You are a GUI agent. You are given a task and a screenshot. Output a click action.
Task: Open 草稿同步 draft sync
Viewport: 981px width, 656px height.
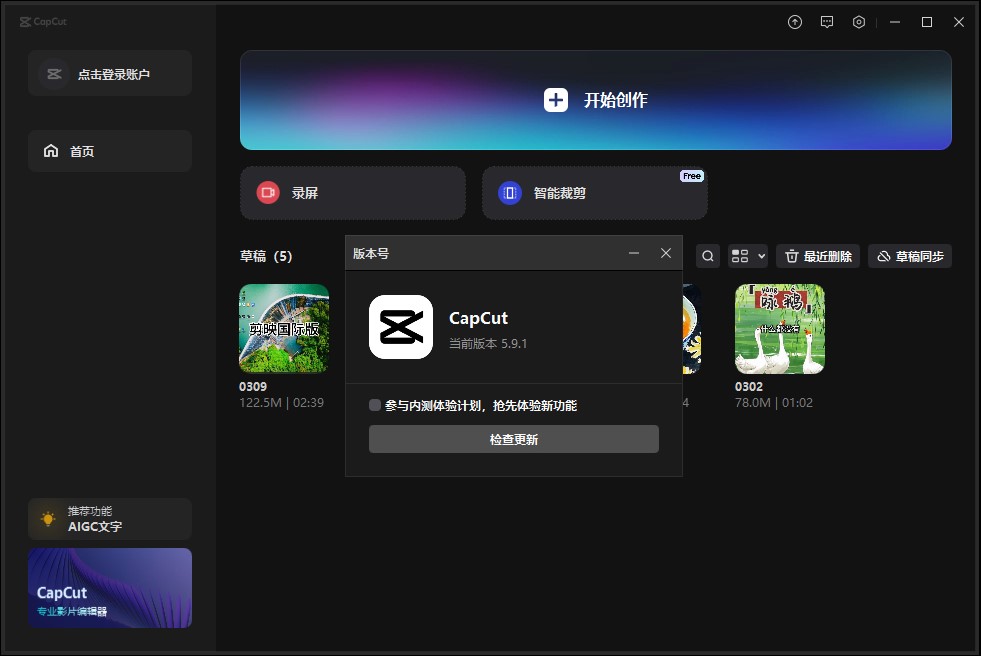click(x=910, y=256)
